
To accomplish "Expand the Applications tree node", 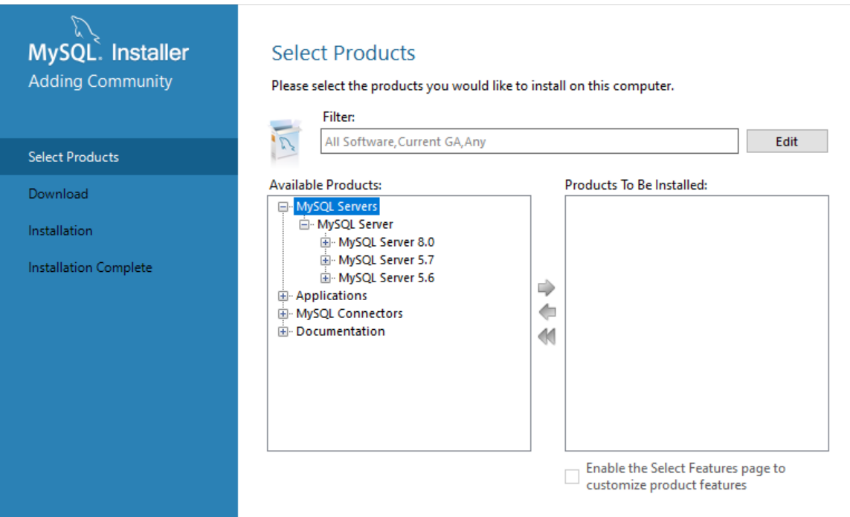I will tap(282, 296).
